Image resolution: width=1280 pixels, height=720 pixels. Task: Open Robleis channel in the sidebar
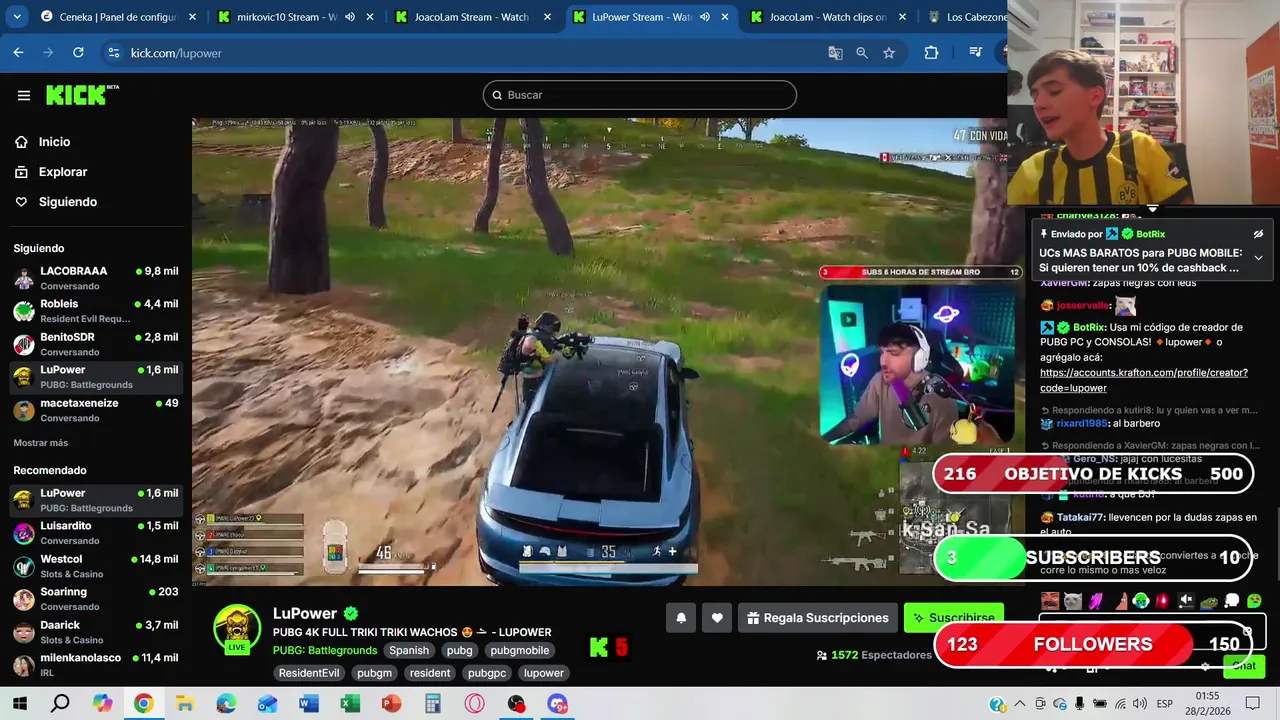(95, 311)
